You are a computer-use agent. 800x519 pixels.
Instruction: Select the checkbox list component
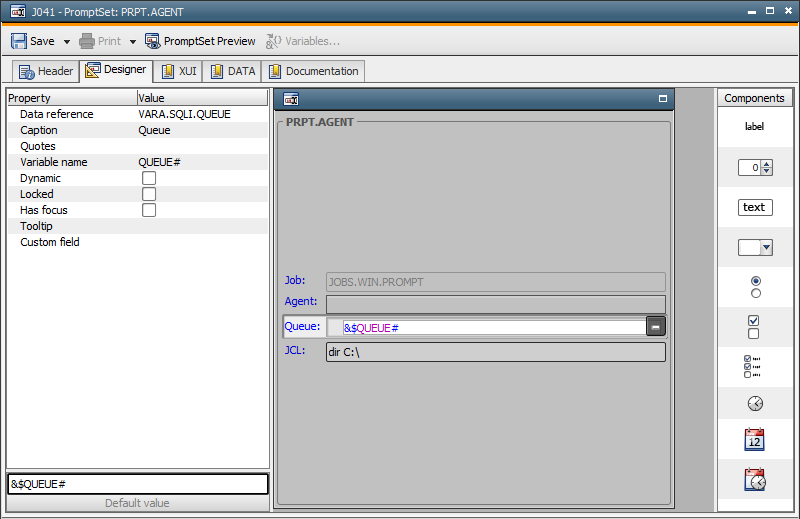coord(754,367)
